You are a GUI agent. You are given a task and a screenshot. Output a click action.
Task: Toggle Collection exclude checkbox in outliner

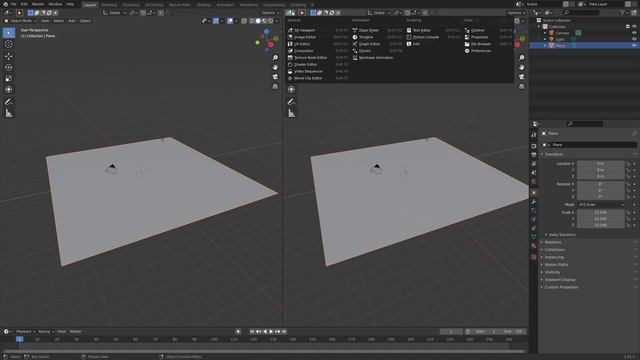click(628, 27)
